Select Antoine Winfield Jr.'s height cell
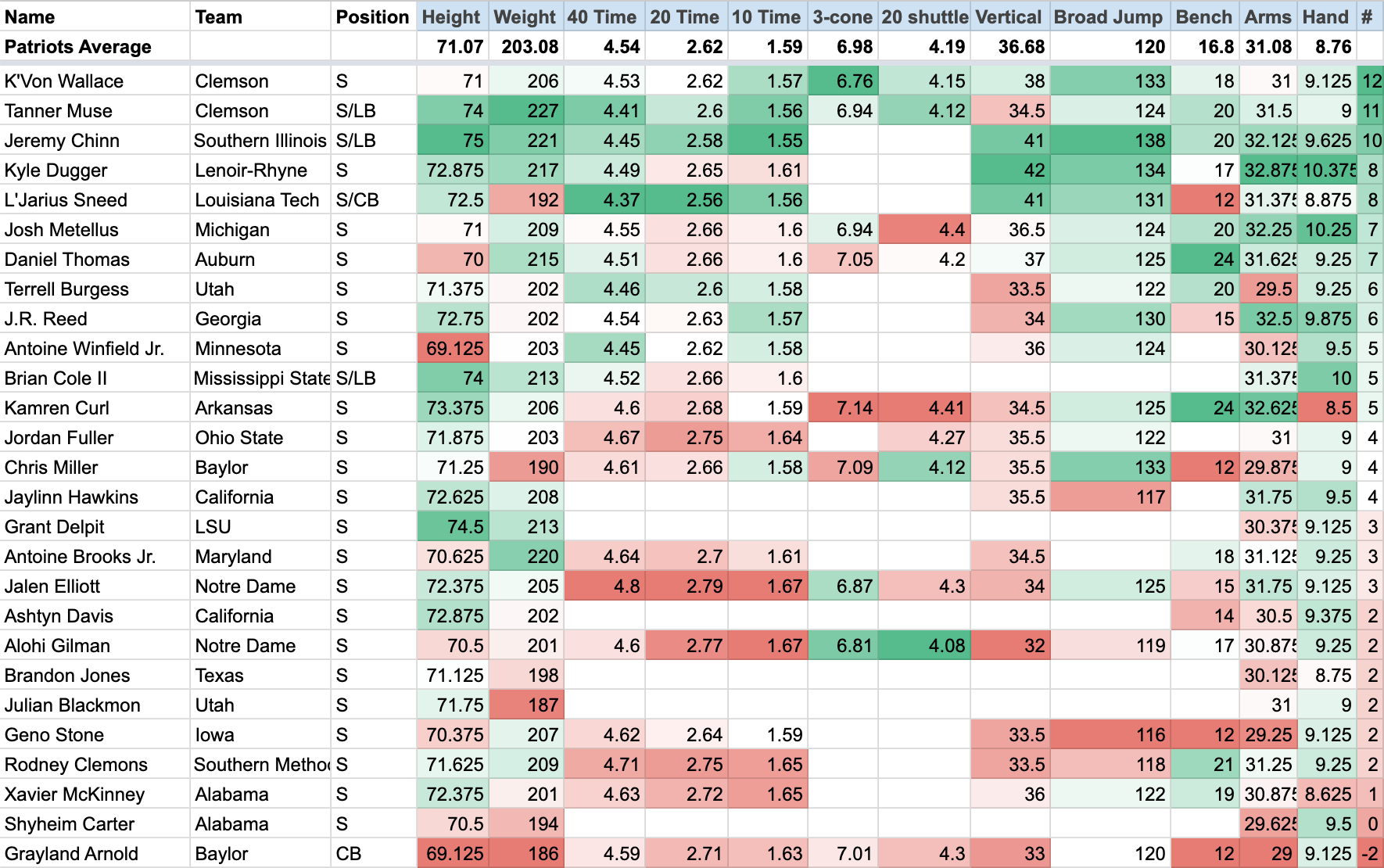 click(x=454, y=349)
